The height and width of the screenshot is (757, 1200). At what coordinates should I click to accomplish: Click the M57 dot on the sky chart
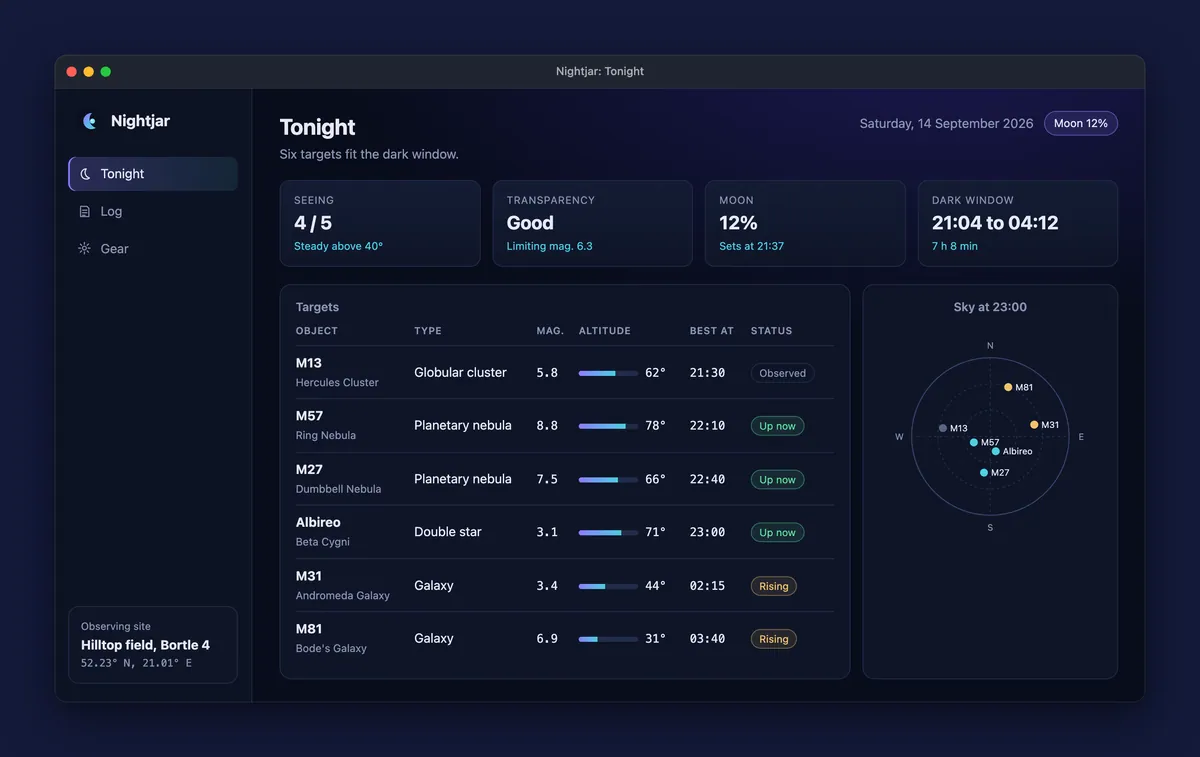click(974, 442)
